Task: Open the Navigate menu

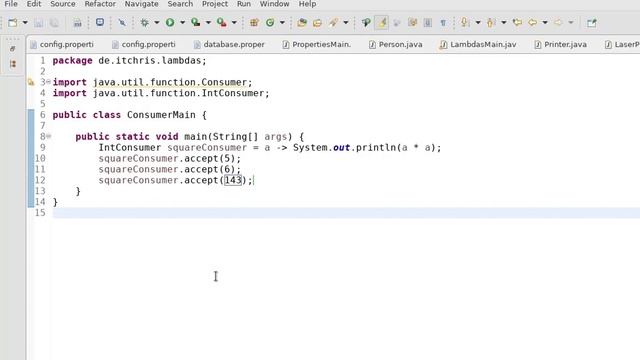Action: [x=142, y=4]
